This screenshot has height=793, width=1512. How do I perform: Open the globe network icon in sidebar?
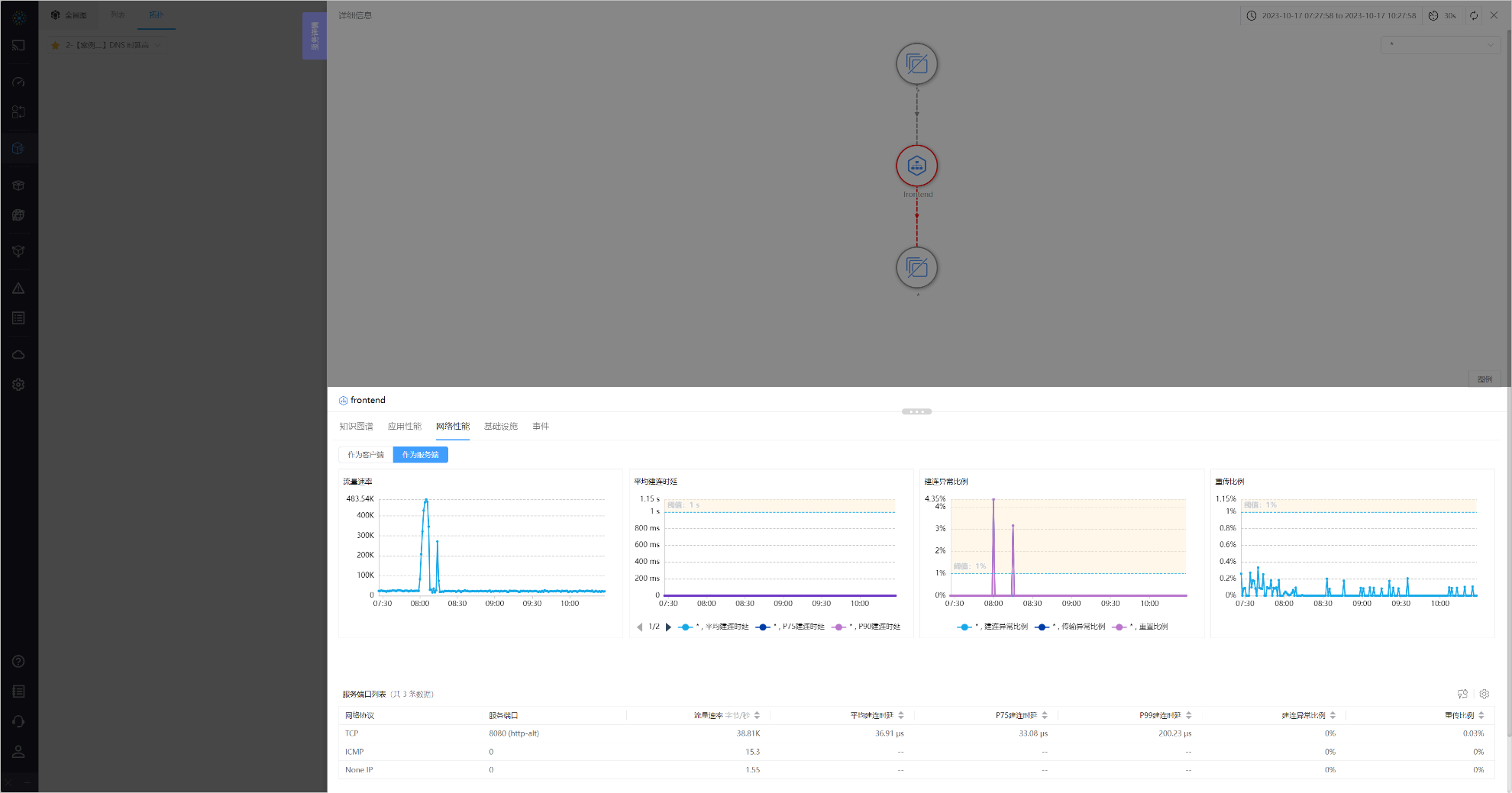[x=18, y=215]
